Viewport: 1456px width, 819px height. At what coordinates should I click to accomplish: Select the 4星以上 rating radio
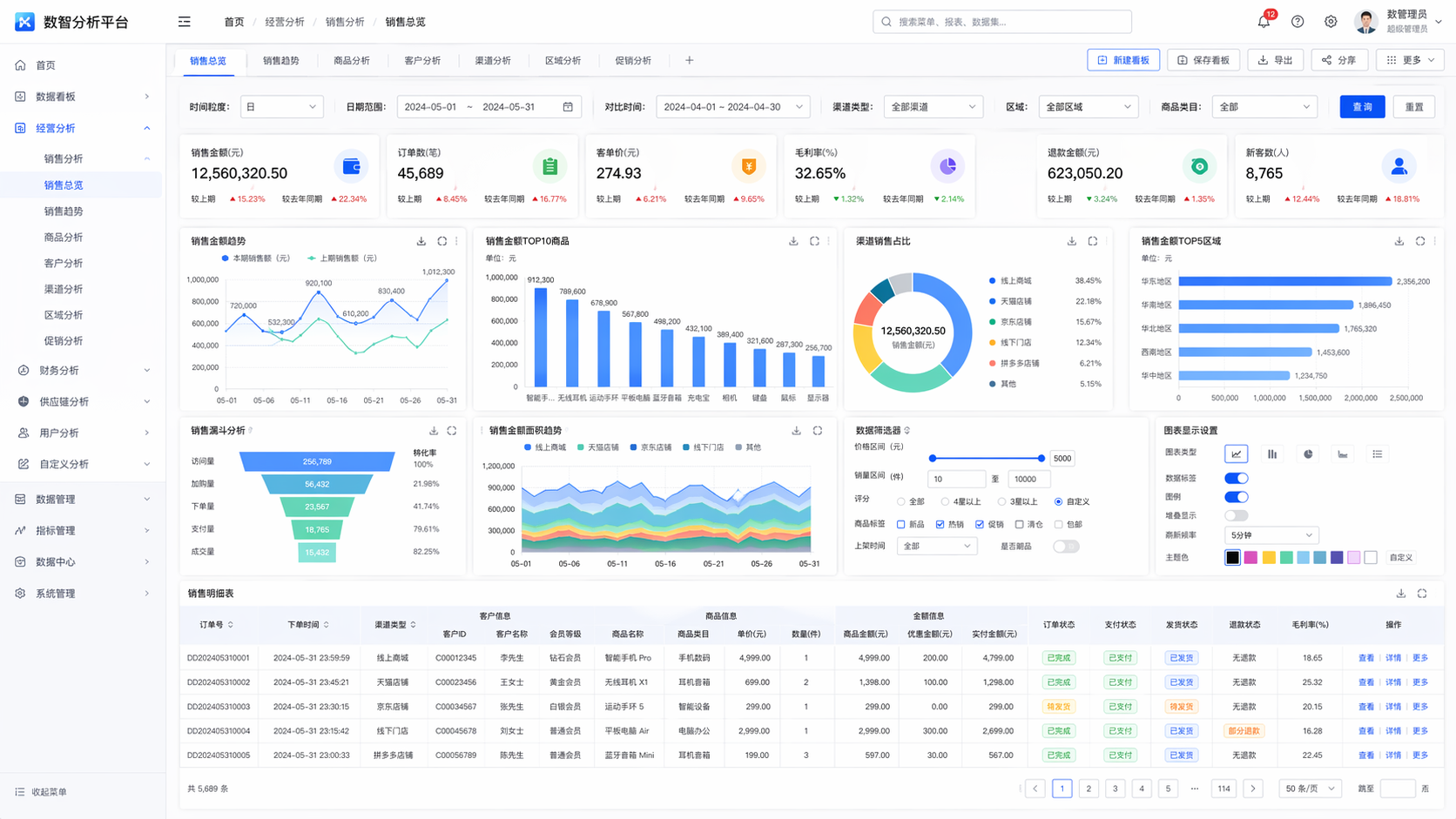click(x=945, y=502)
